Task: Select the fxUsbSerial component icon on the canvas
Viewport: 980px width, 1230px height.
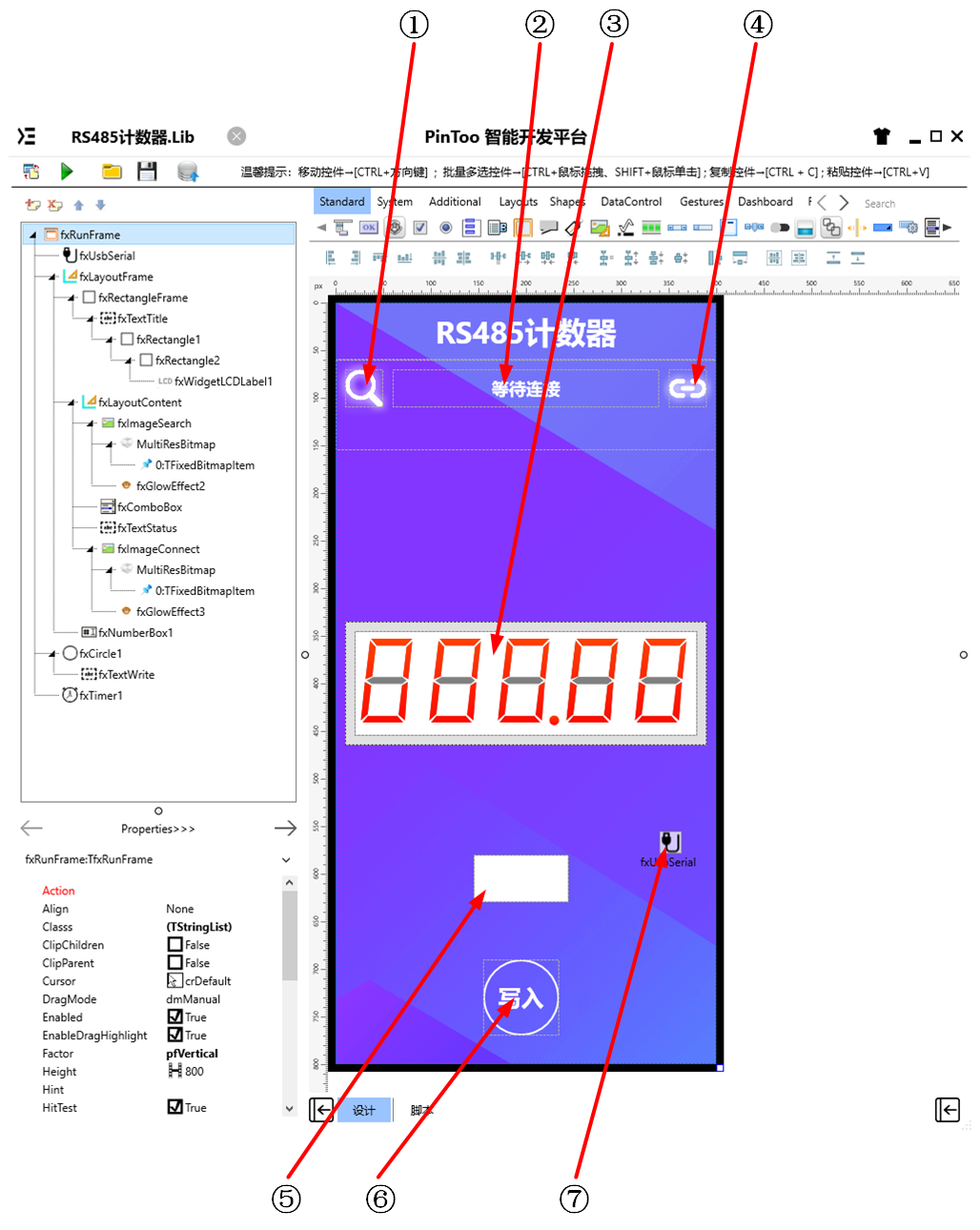Action: click(670, 842)
